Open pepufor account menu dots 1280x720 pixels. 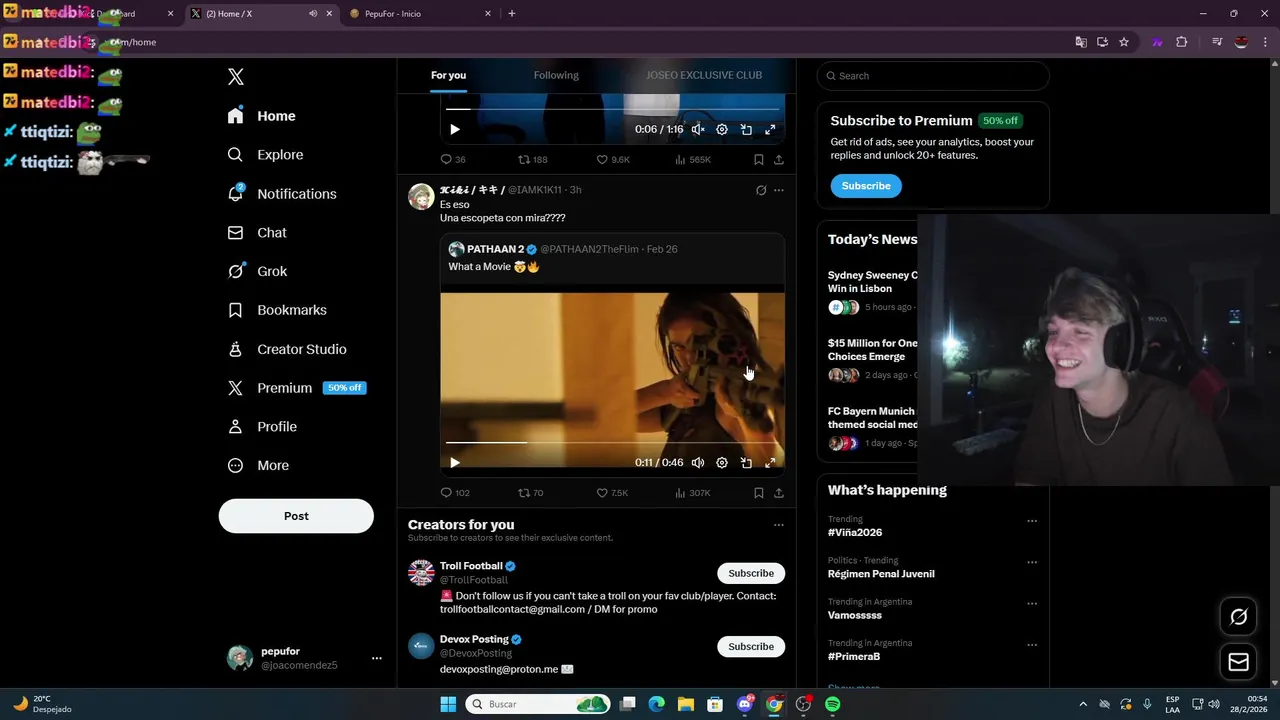(377, 658)
